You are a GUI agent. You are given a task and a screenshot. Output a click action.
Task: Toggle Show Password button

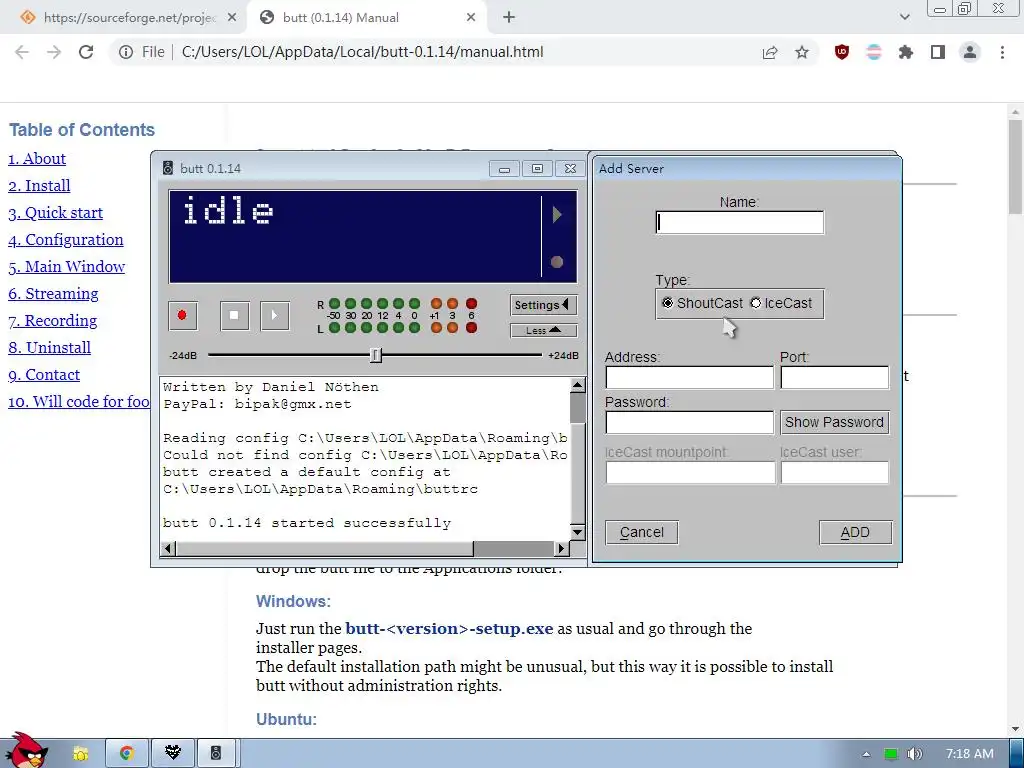pyautogui.click(x=835, y=423)
